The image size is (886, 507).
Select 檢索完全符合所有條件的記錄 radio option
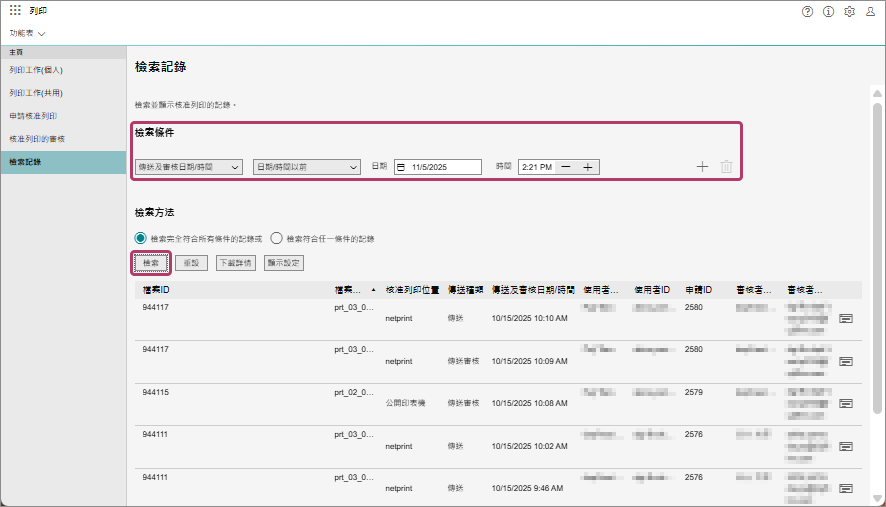tap(141, 239)
